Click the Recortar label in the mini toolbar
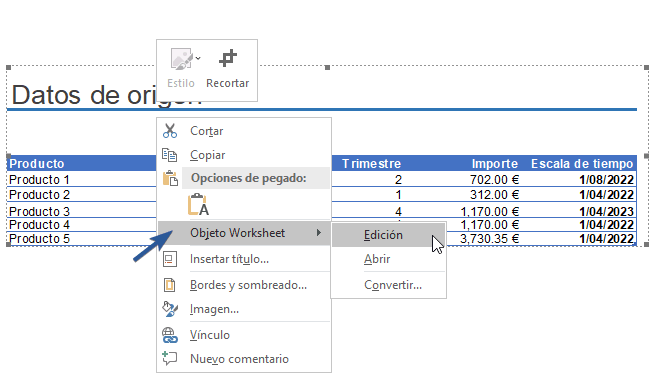Screen dimensions: 655x389 [x=228, y=83]
